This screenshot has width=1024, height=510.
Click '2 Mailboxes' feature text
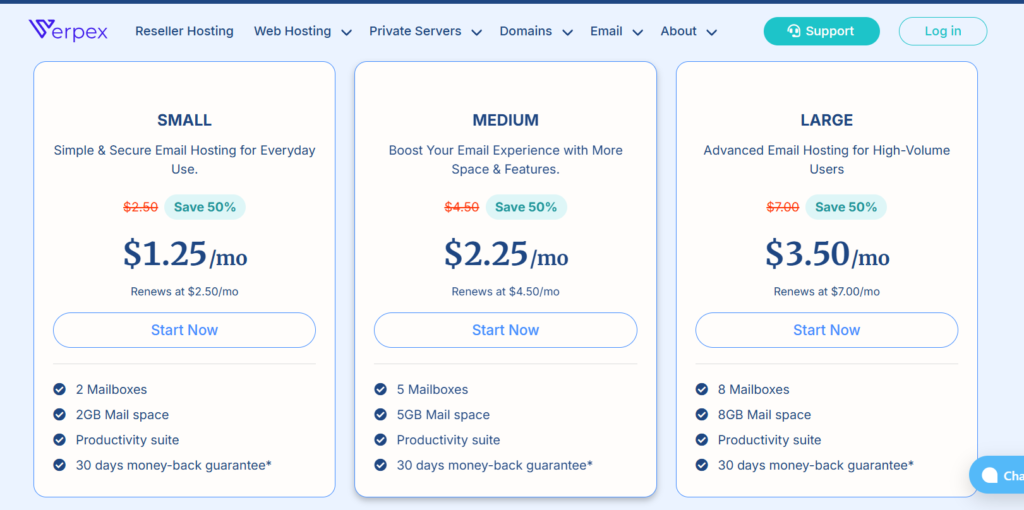[x=111, y=390]
